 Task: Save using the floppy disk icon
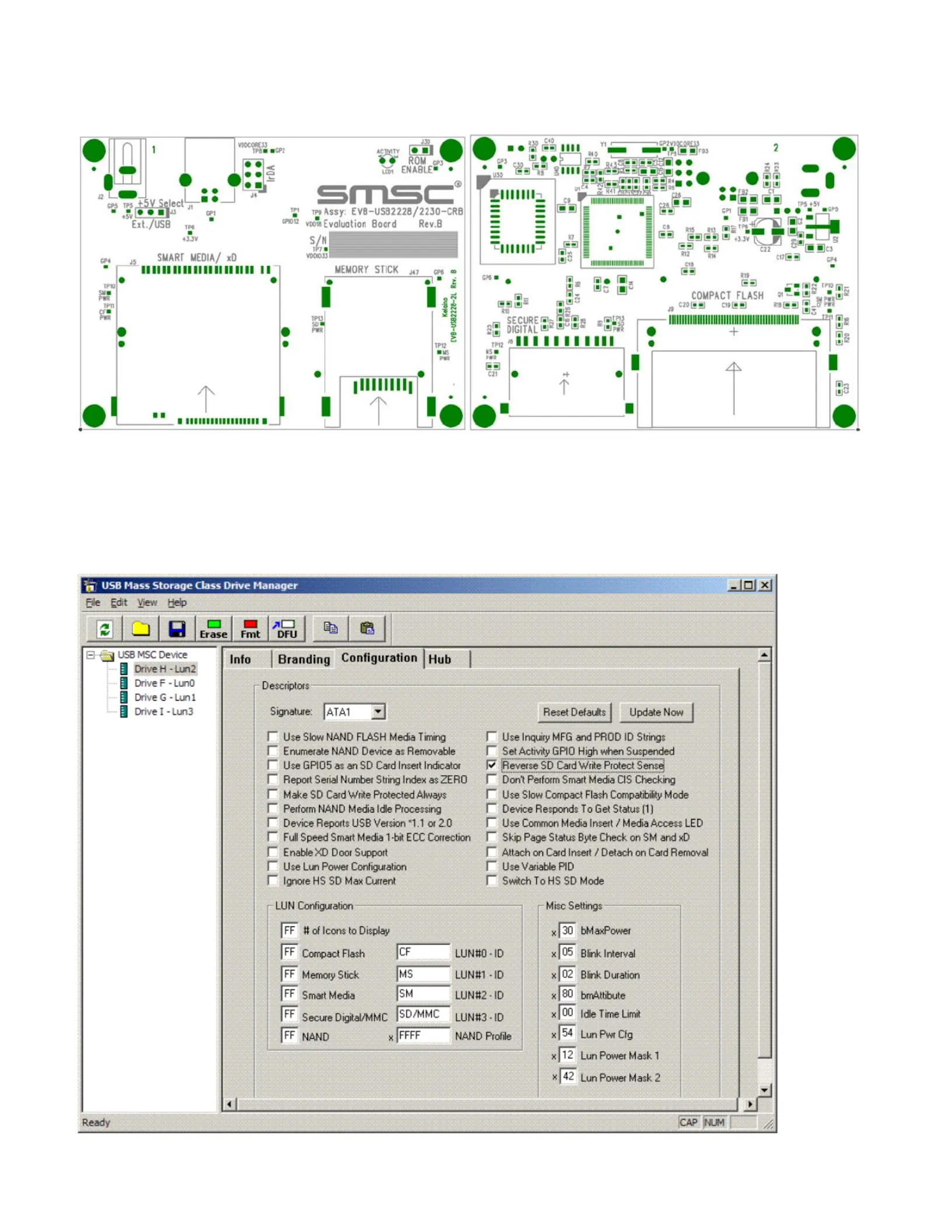tap(177, 629)
